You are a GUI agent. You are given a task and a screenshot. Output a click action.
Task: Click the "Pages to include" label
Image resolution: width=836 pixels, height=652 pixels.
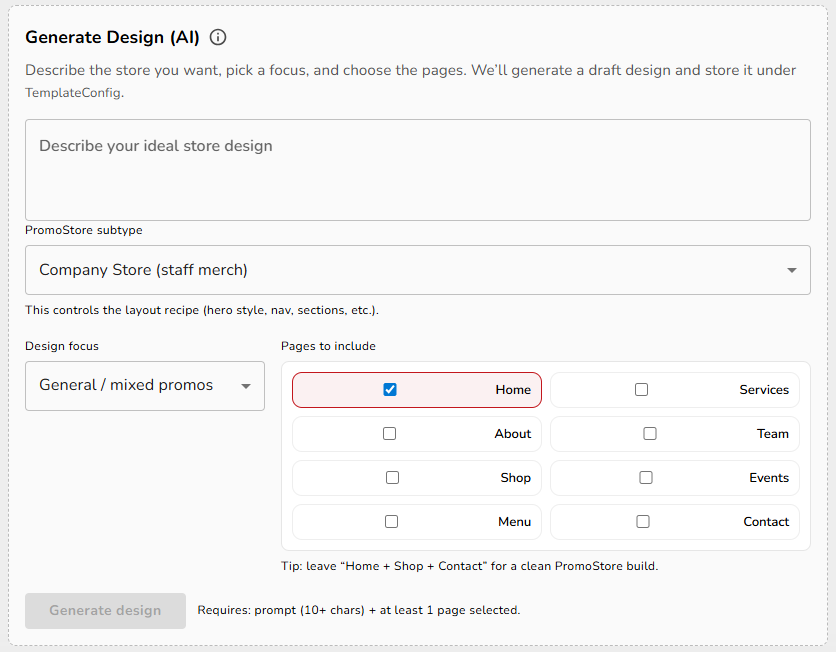(328, 346)
